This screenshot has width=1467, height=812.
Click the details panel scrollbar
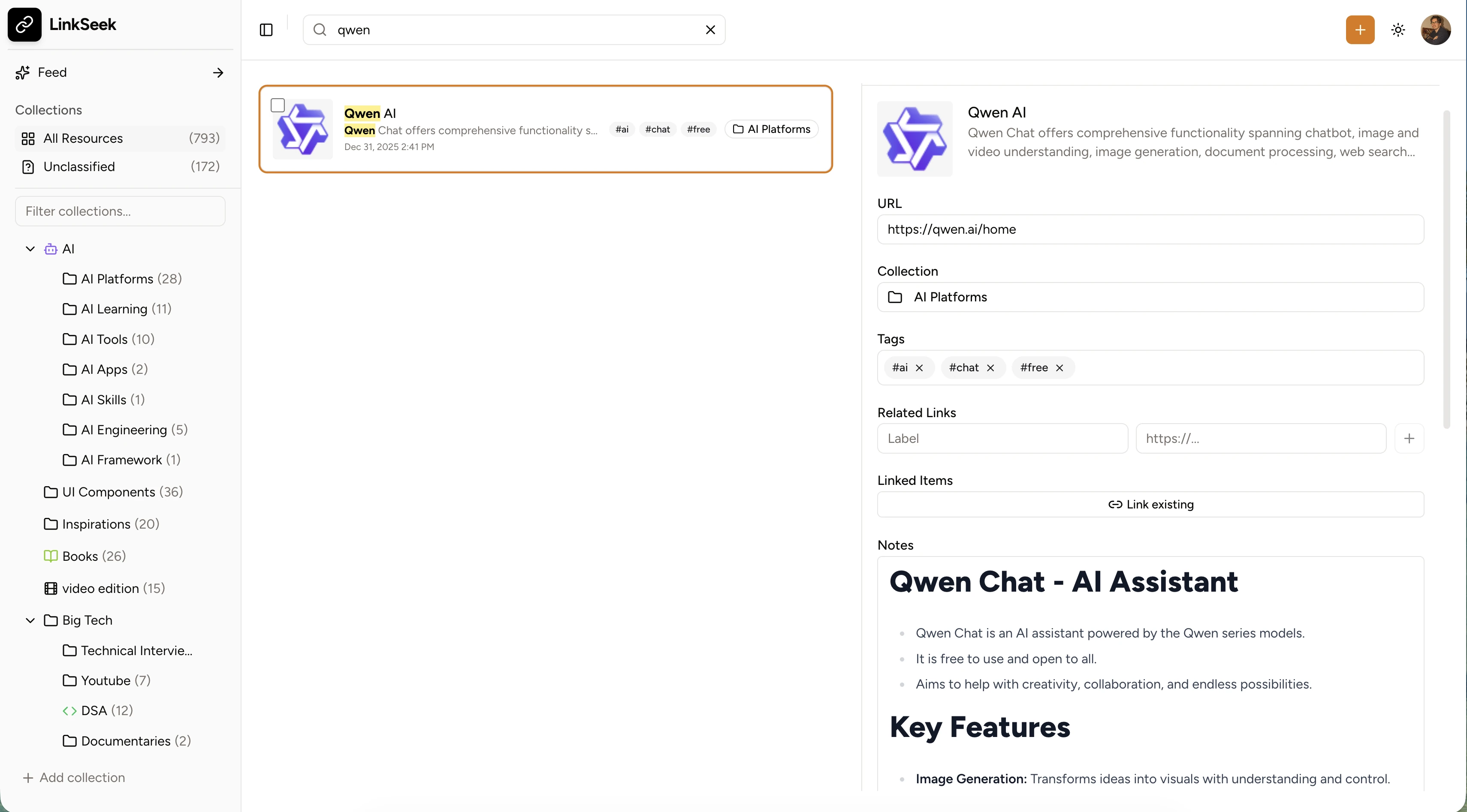(1446, 270)
